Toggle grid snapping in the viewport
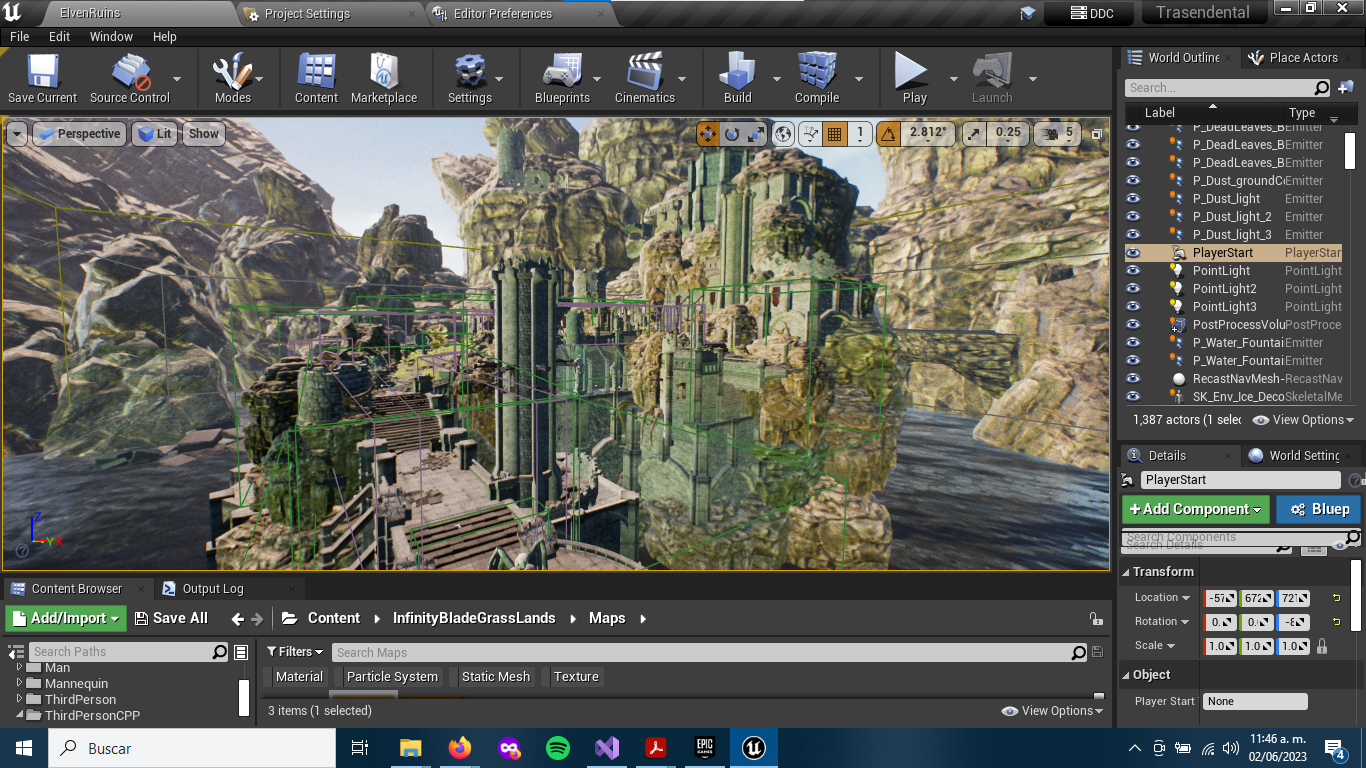Screen dimensions: 1366x768 (835, 133)
